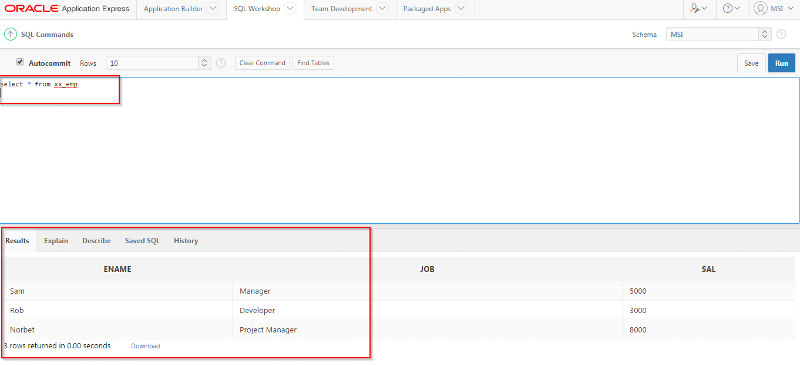Switch to the History tab
The height and width of the screenshot is (365, 800).
coord(186,240)
